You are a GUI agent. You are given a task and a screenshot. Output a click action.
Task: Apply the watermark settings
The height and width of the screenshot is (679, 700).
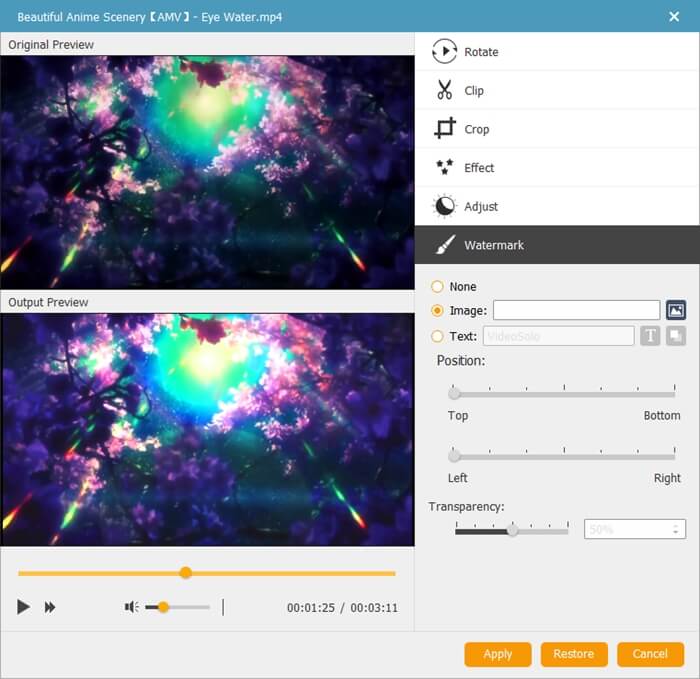click(x=498, y=654)
